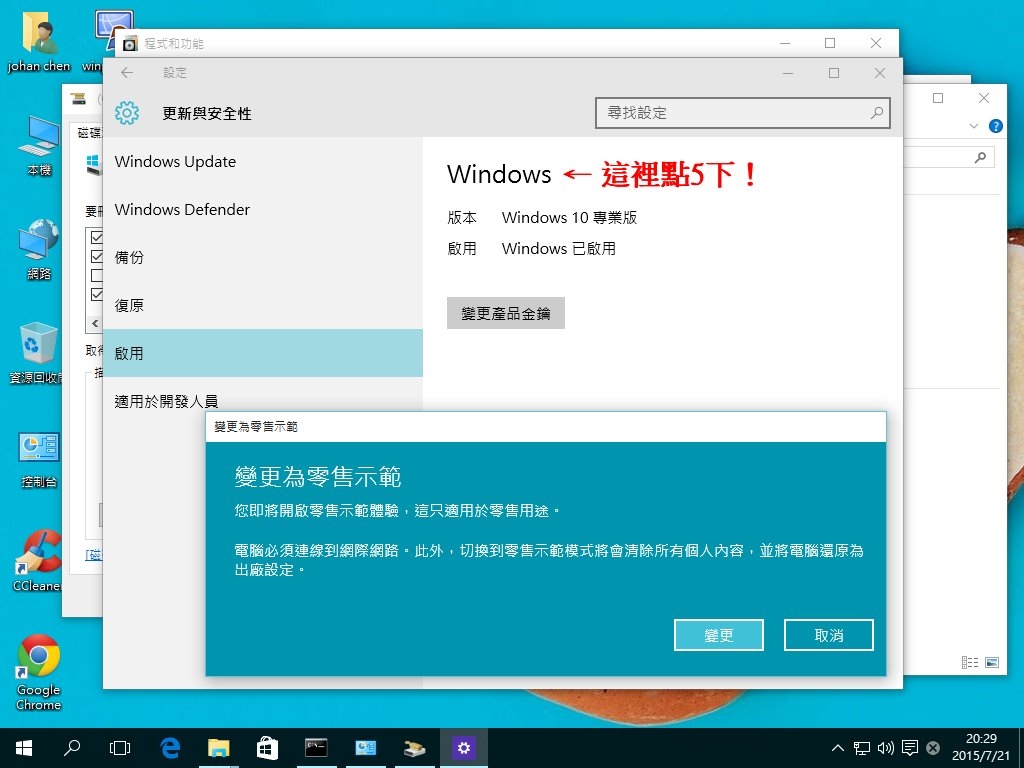Show hidden tray icons chevron
Screen dimensions: 1024x768
(x=837, y=748)
